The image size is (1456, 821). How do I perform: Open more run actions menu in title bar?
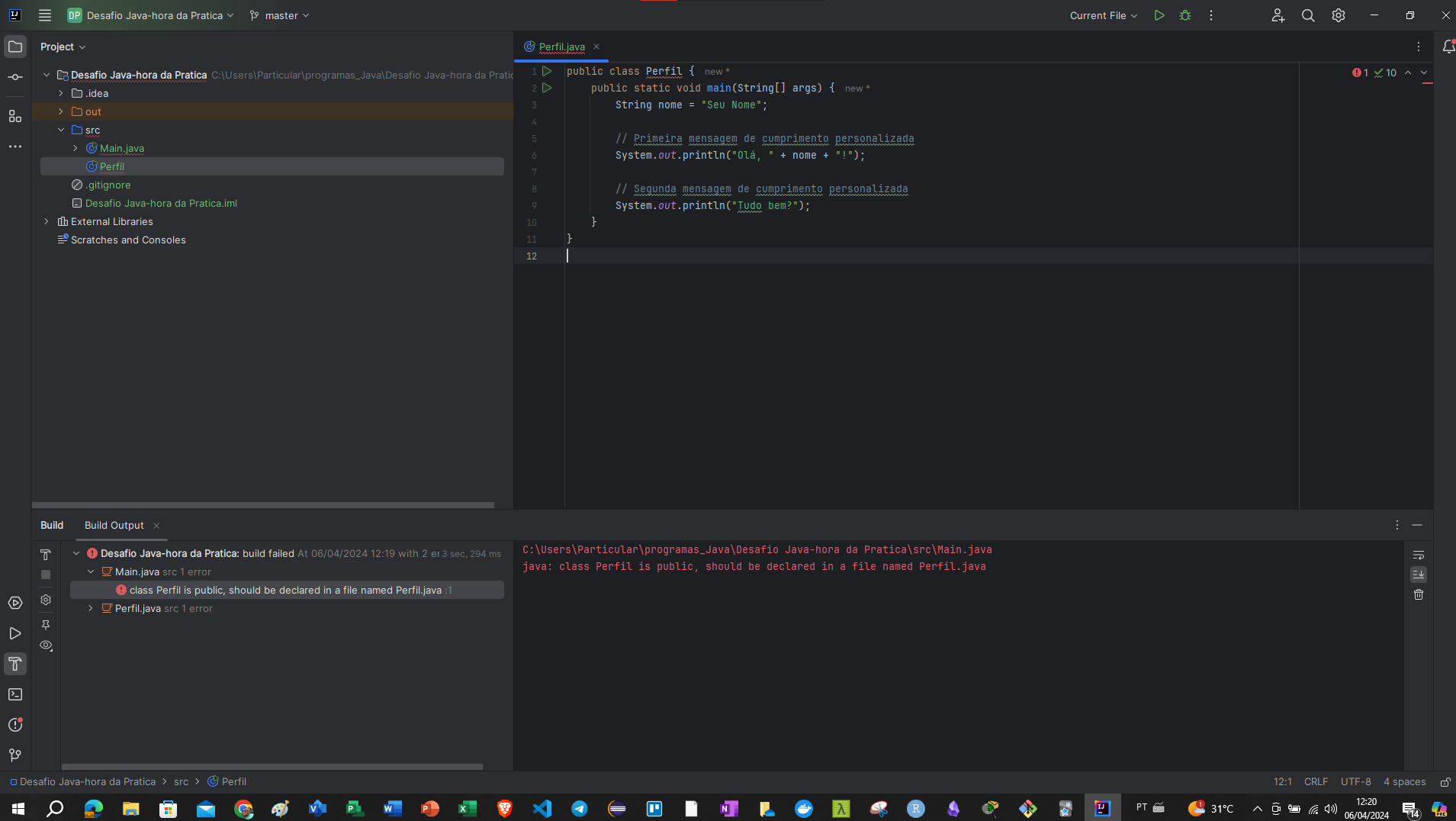coord(1211,15)
